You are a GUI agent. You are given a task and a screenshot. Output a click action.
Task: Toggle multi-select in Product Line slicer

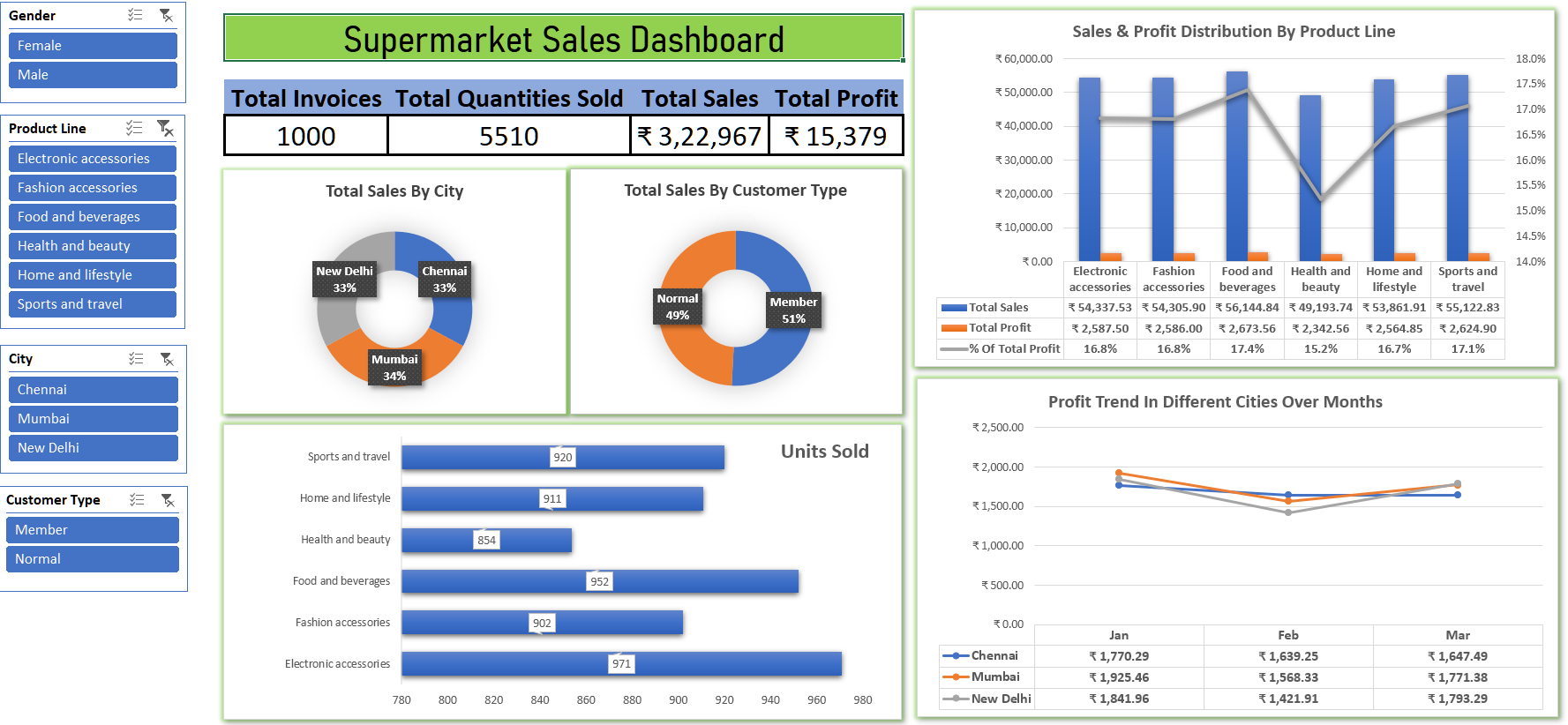point(134,128)
